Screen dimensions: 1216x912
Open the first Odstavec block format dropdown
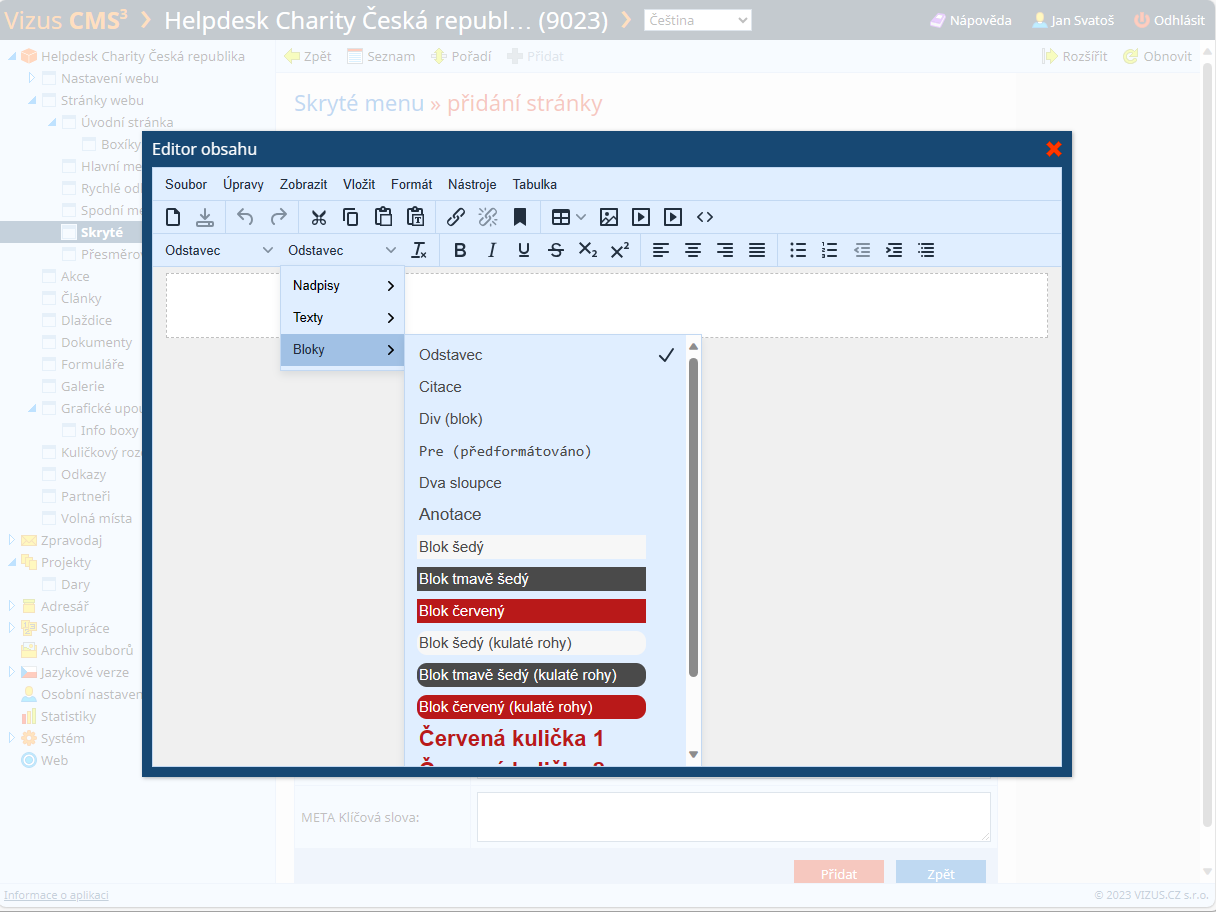coord(219,250)
